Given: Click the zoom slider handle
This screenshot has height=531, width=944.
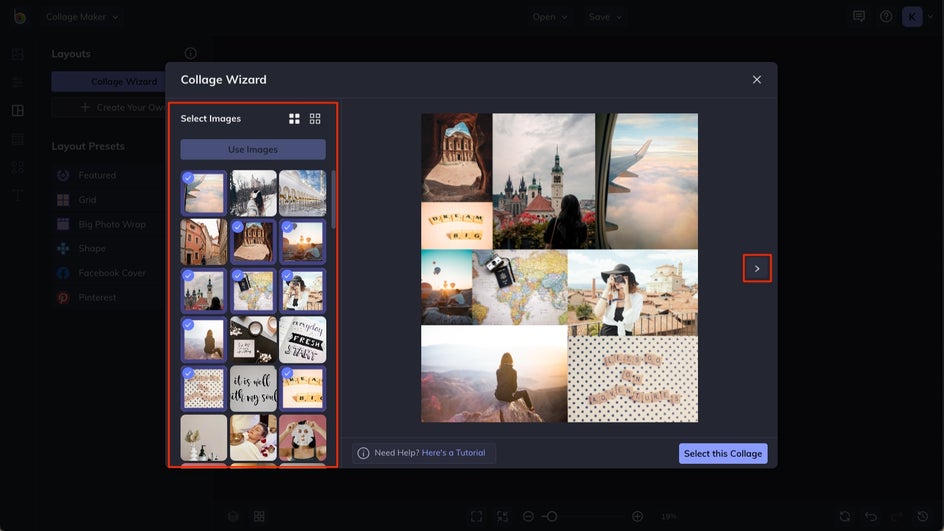Looking at the screenshot, I should 551,516.
